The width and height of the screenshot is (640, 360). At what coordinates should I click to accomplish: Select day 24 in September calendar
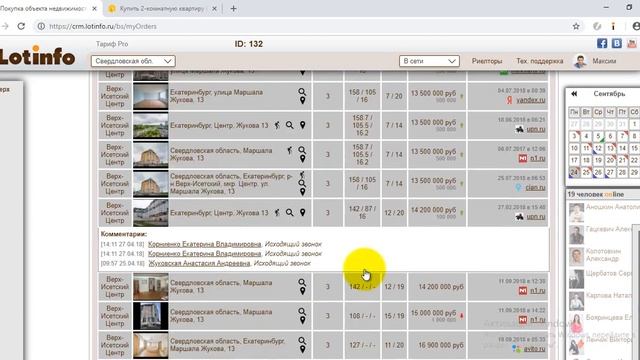[574, 172]
